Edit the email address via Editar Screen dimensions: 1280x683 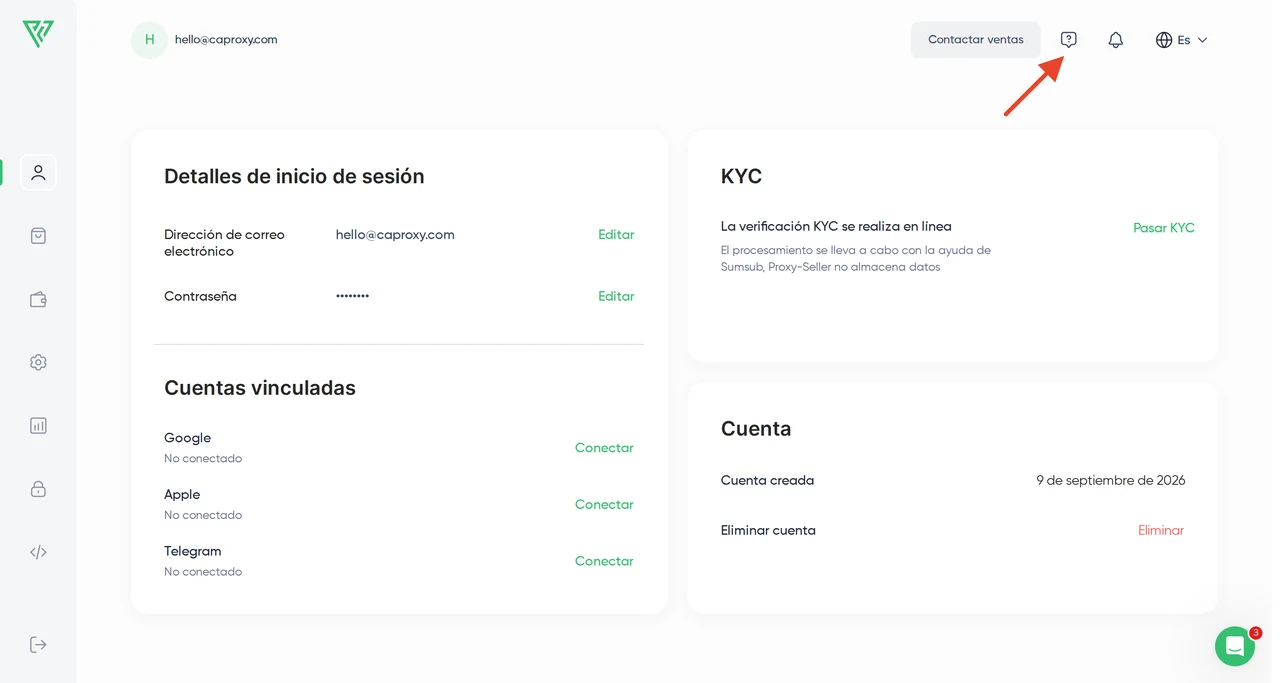(616, 235)
